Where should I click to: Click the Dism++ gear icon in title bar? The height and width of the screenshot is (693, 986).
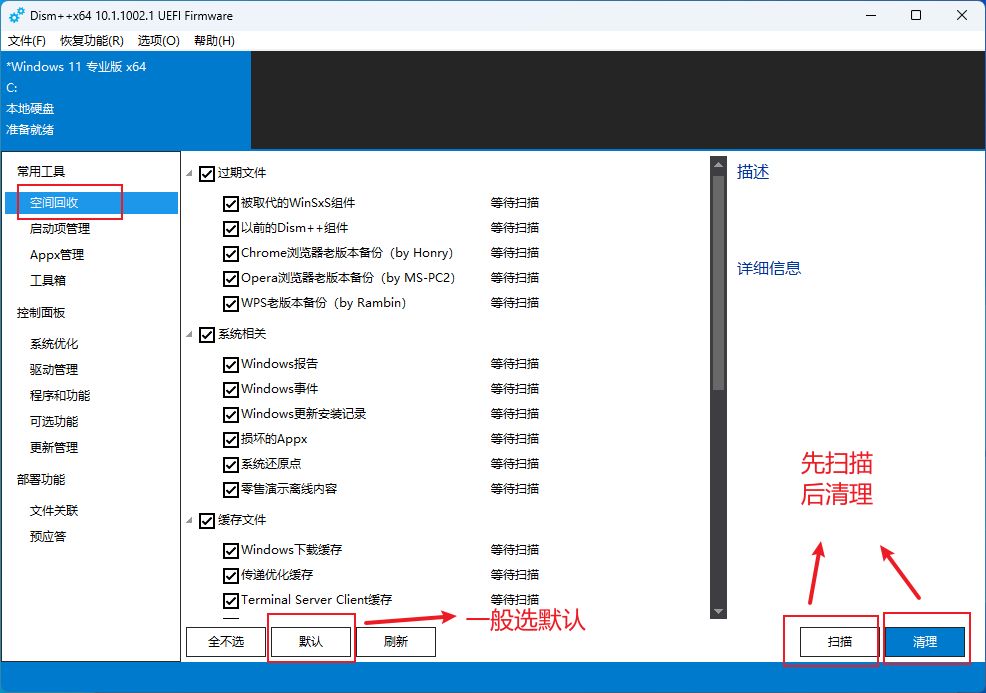pyautogui.click(x=16, y=15)
